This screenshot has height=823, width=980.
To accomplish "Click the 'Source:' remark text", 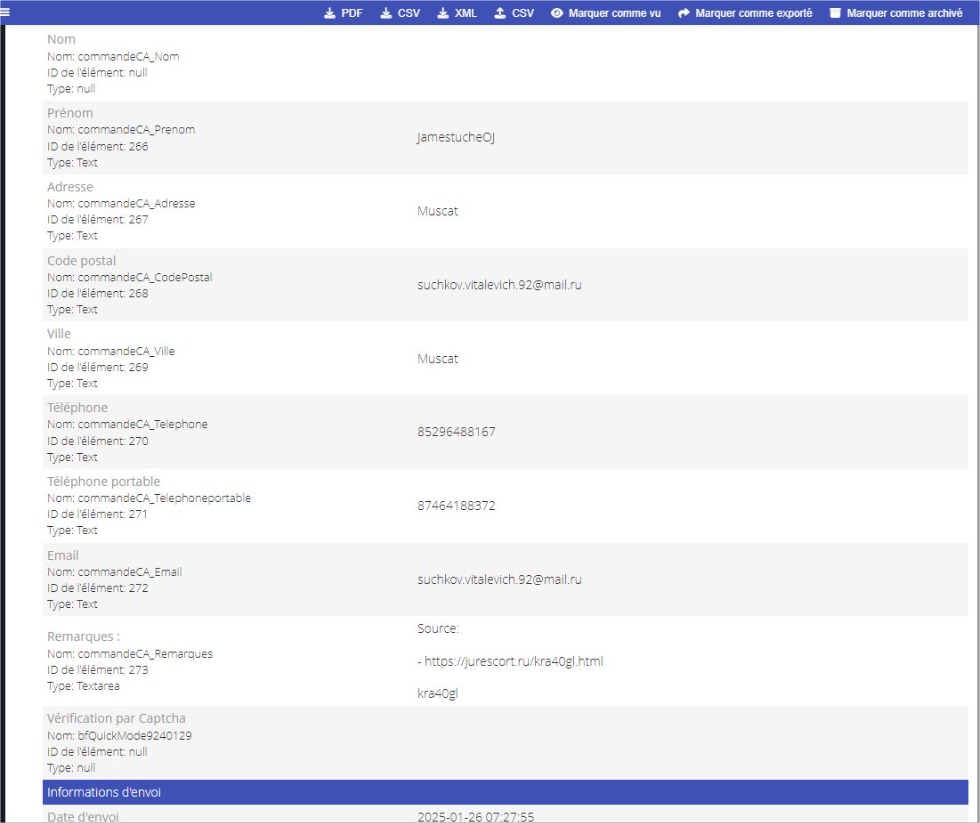I will click(x=438, y=629).
